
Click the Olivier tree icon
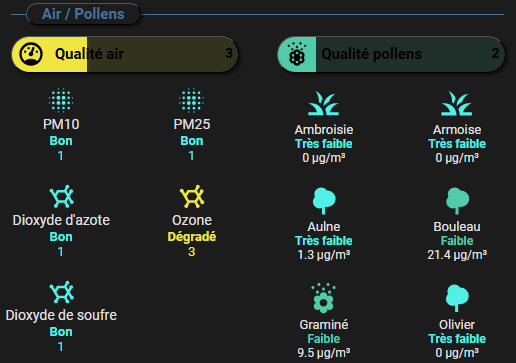click(x=457, y=298)
